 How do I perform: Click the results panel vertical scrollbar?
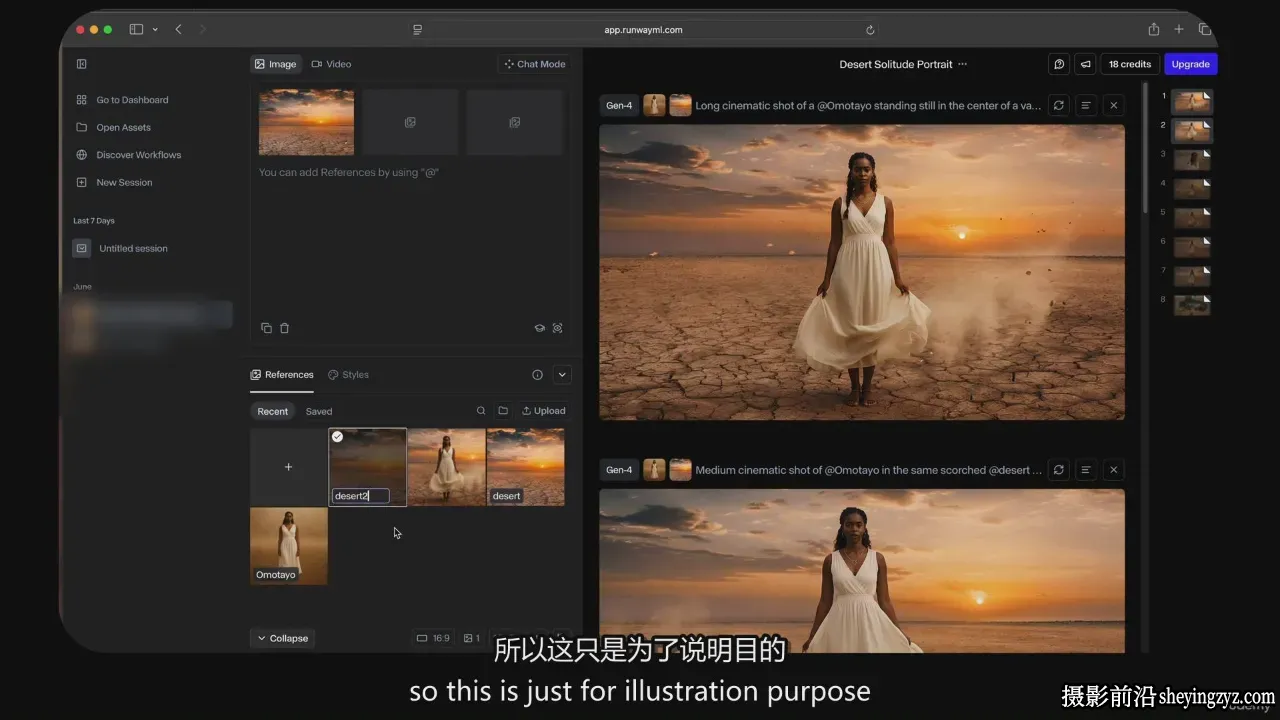1146,150
